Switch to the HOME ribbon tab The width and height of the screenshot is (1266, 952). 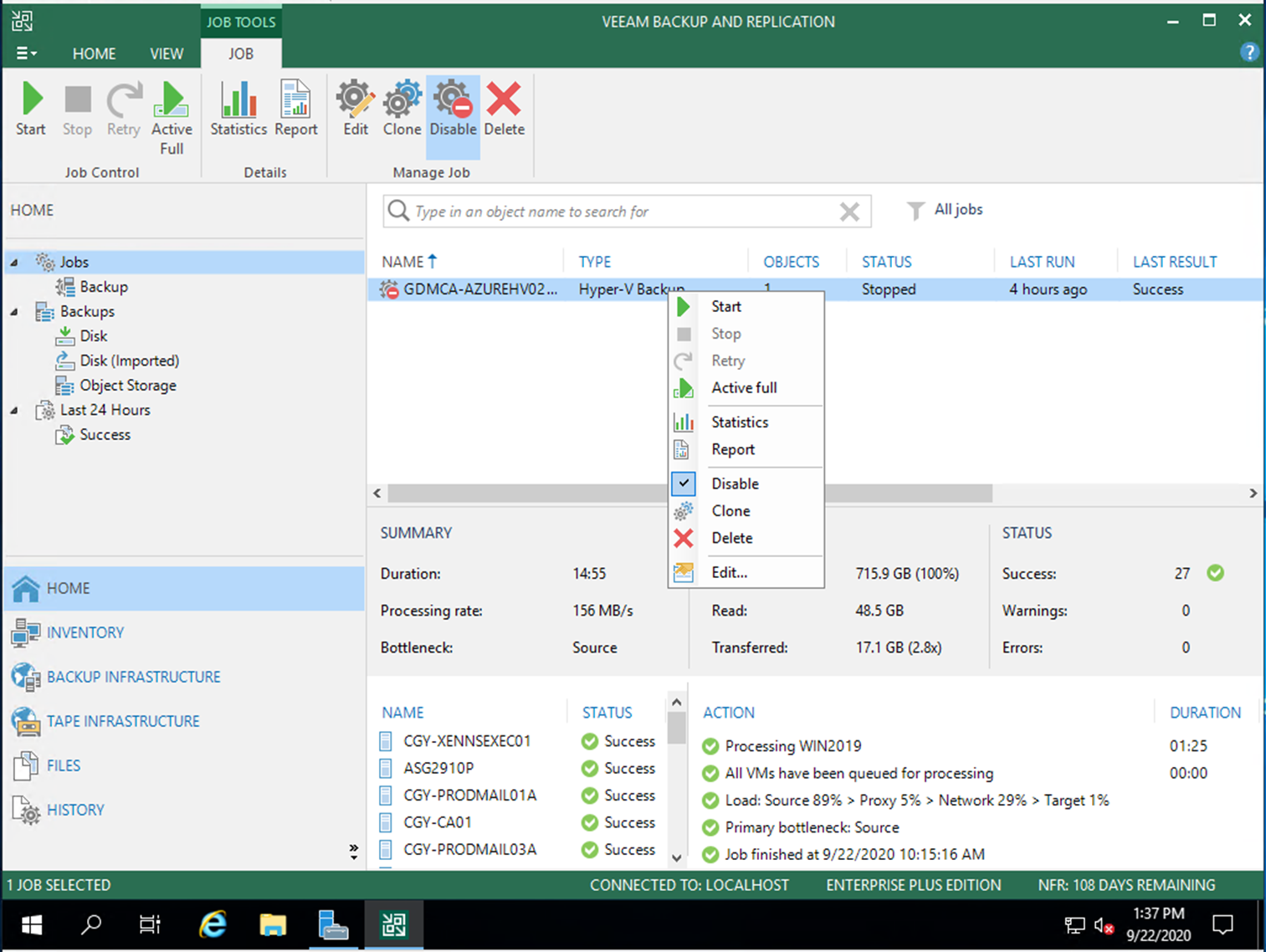click(94, 54)
